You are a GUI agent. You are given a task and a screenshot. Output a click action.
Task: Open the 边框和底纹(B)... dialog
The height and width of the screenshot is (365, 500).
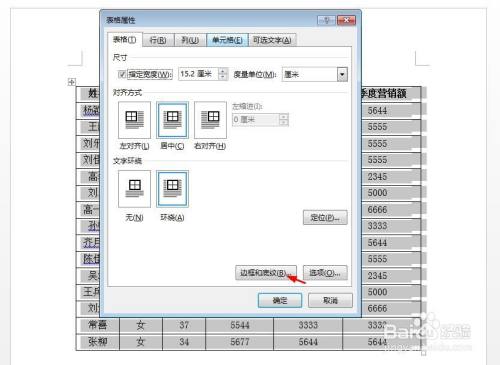pos(266,273)
